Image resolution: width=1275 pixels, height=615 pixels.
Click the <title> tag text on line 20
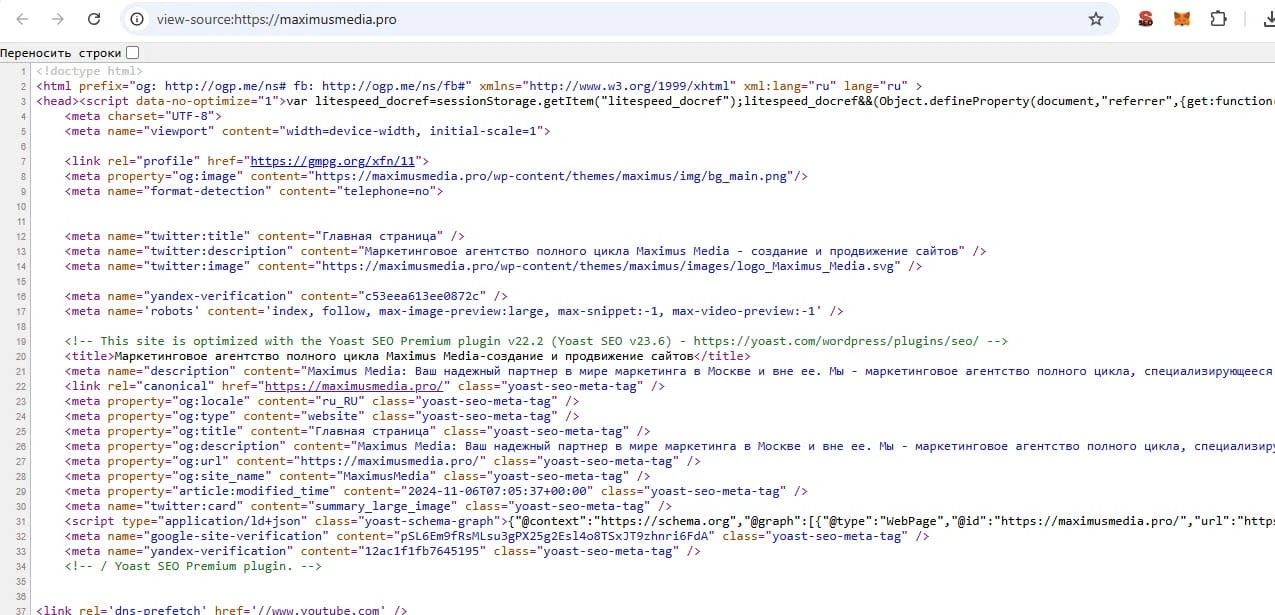[407, 356]
